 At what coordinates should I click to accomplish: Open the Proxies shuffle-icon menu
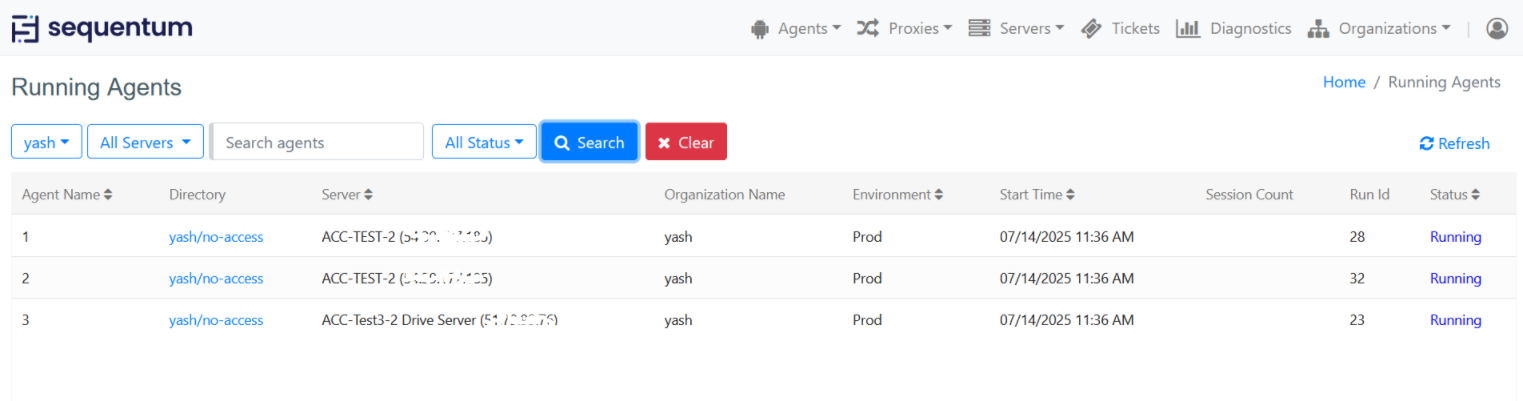click(x=904, y=29)
